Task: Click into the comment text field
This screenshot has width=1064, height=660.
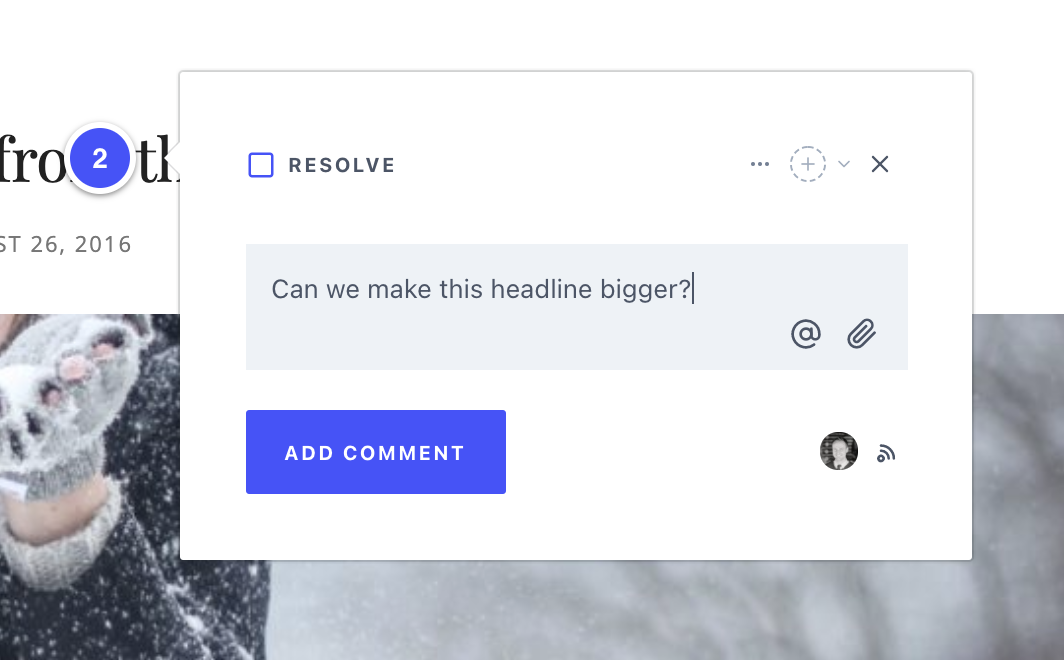Action: [577, 307]
